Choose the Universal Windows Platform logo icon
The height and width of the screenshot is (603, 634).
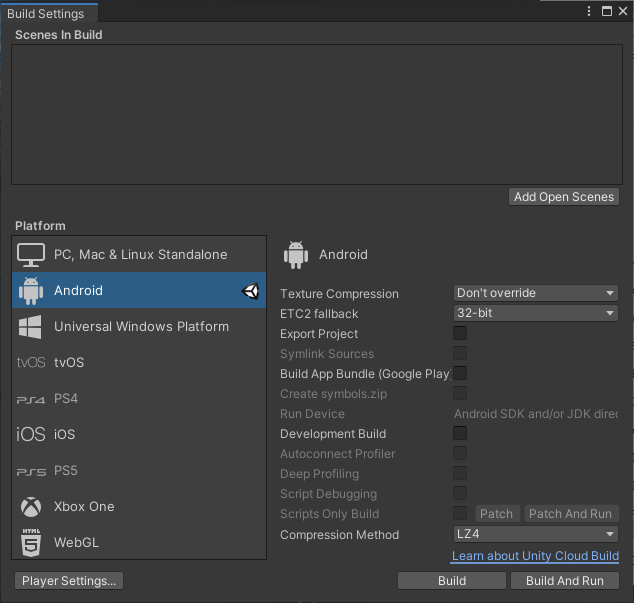coord(31,327)
